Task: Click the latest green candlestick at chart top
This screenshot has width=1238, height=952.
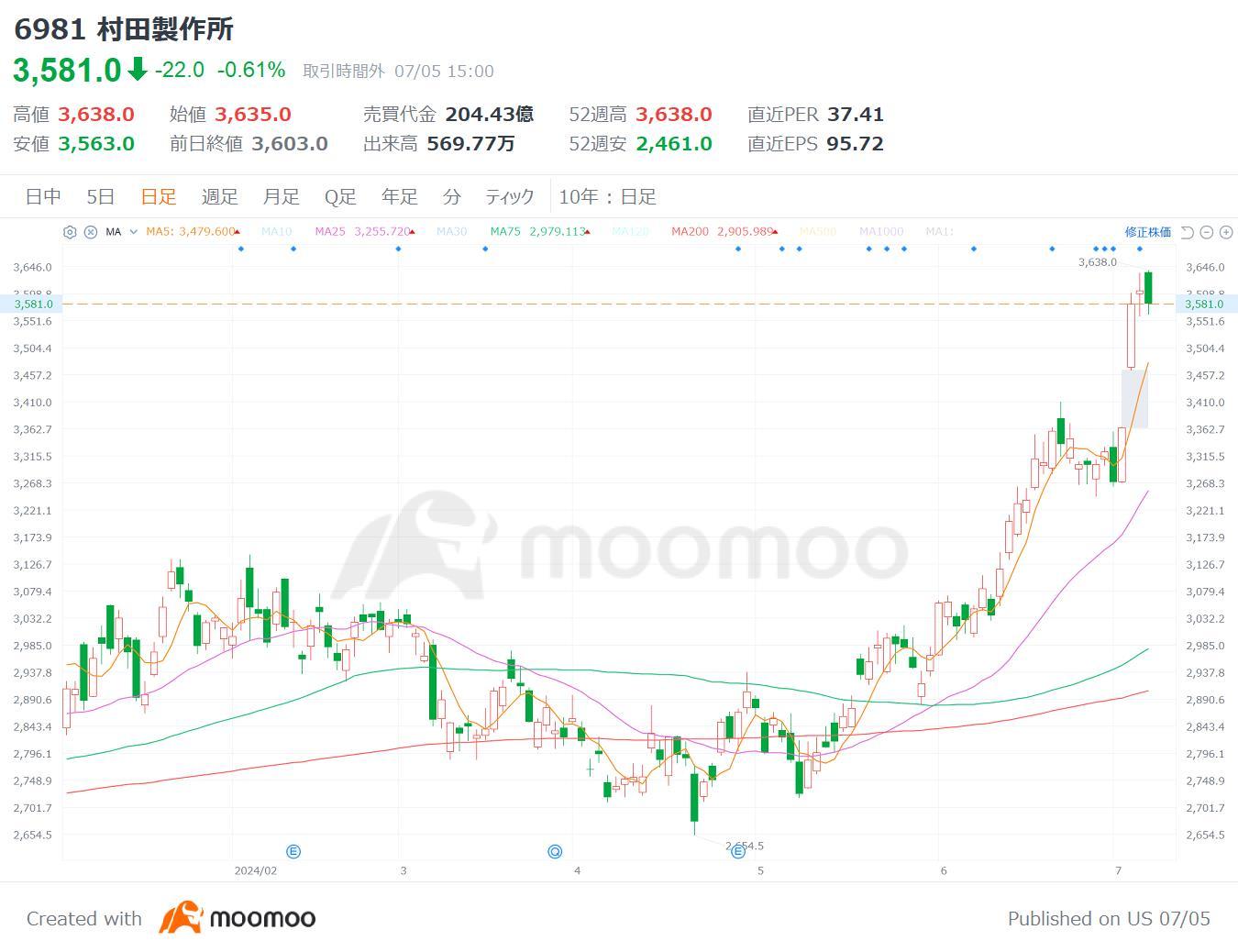Action: click(1148, 287)
